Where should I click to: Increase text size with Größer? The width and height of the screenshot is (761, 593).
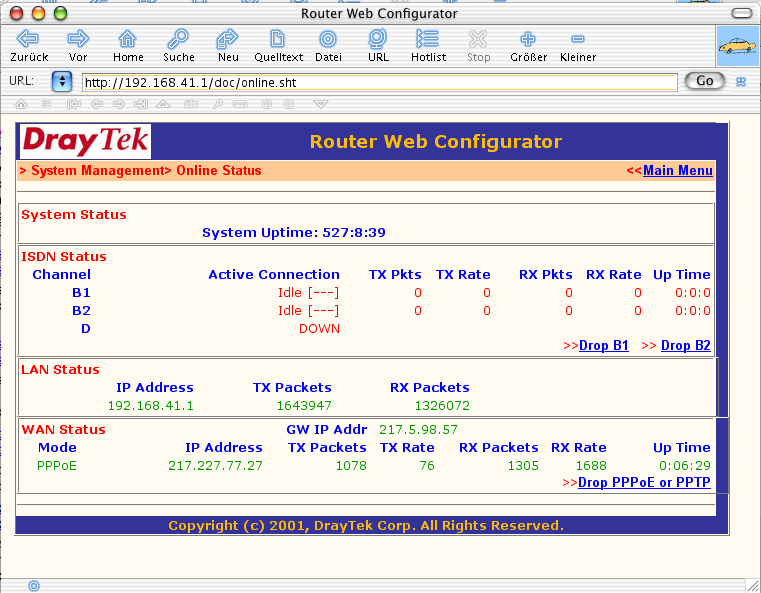528,38
